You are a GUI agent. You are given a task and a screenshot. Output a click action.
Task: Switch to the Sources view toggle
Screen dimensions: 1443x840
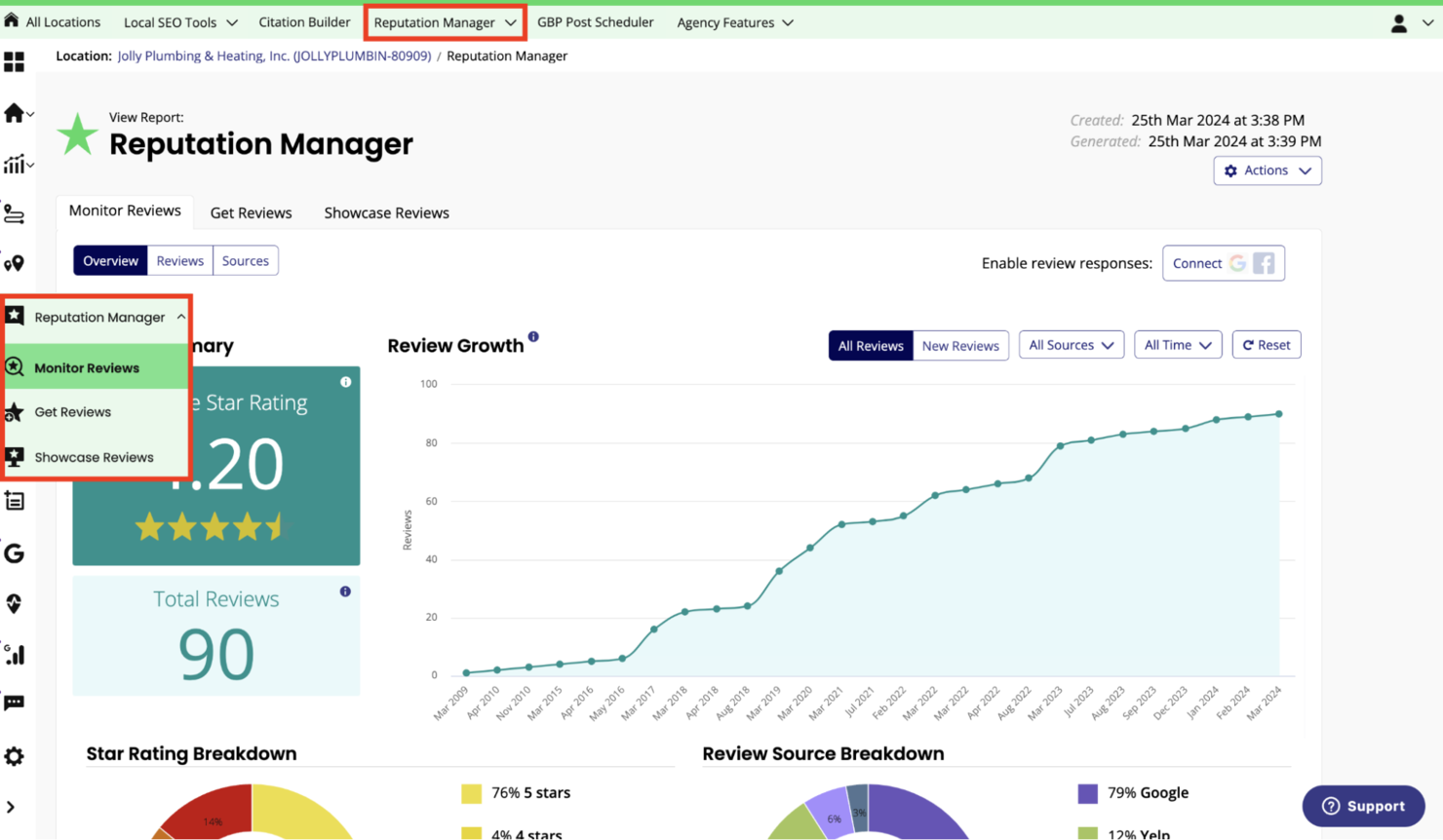point(246,261)
